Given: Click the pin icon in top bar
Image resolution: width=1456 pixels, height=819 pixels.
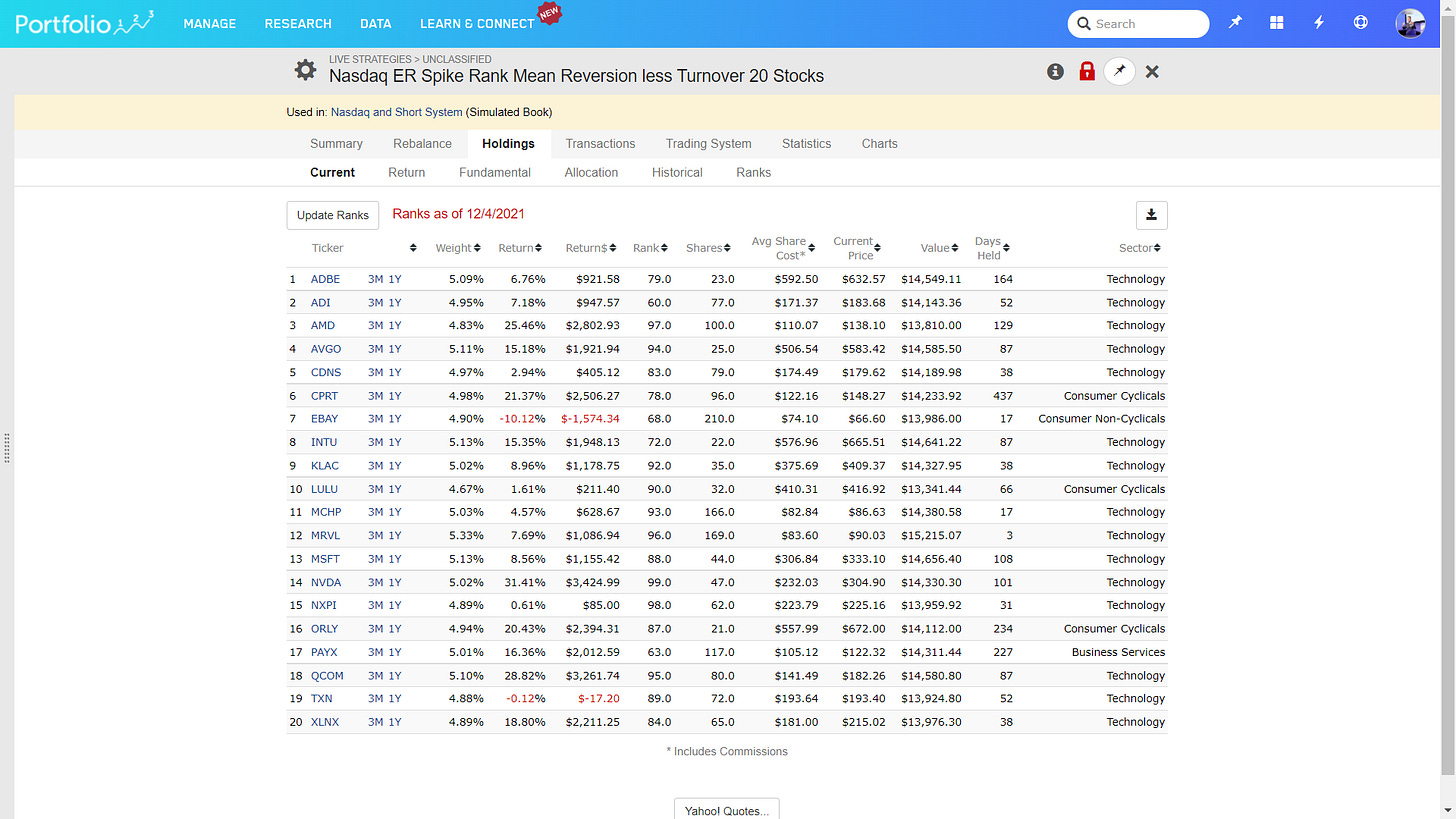Looking at the screenshot, I should pyautogui.click(x=1236, y=23).
